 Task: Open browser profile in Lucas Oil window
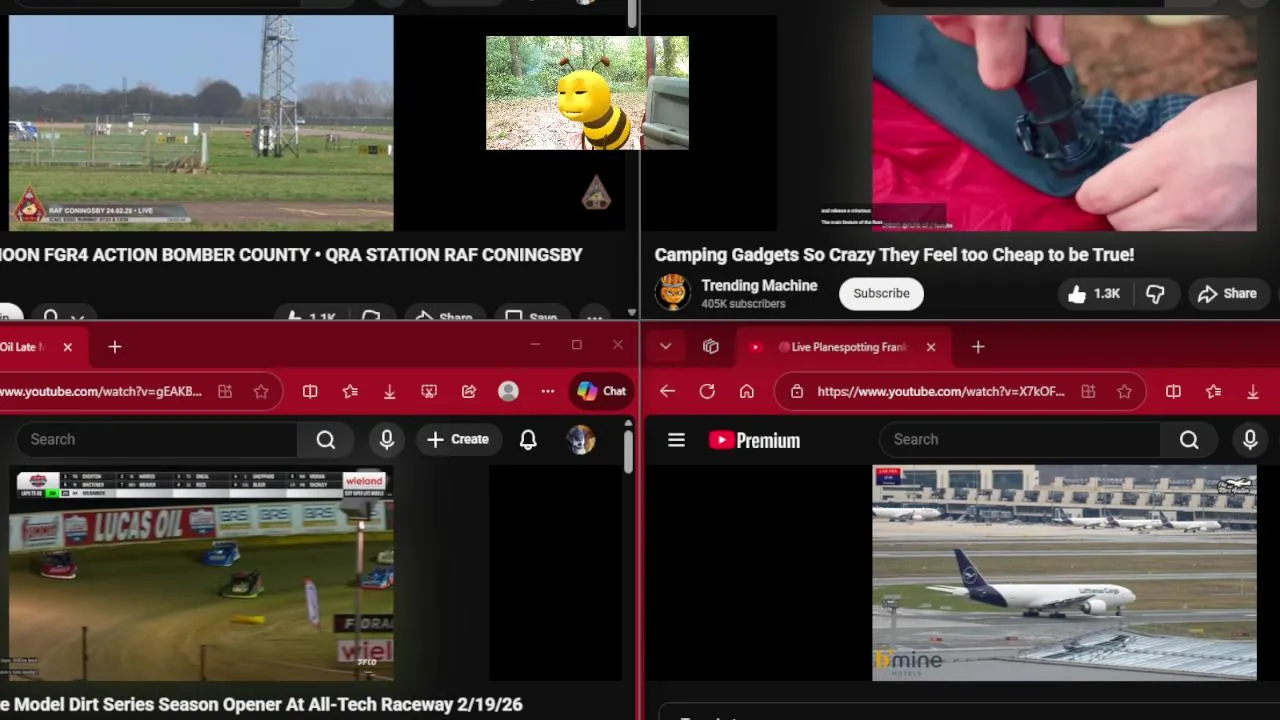[x=508, y=392]
